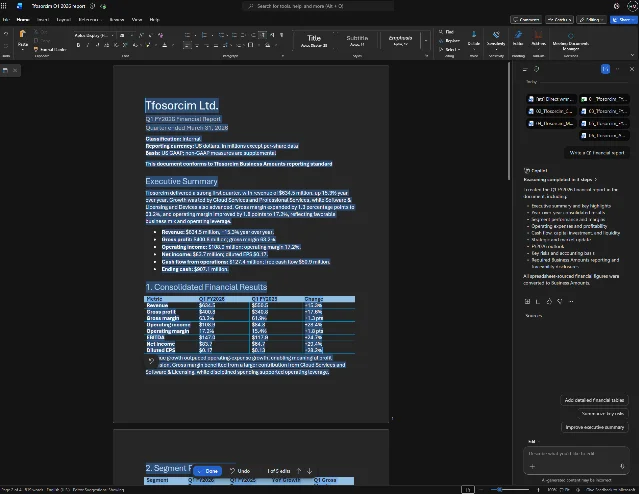639x494 pixels.
Task: Click the Catch up button
Action: point(559,20)
